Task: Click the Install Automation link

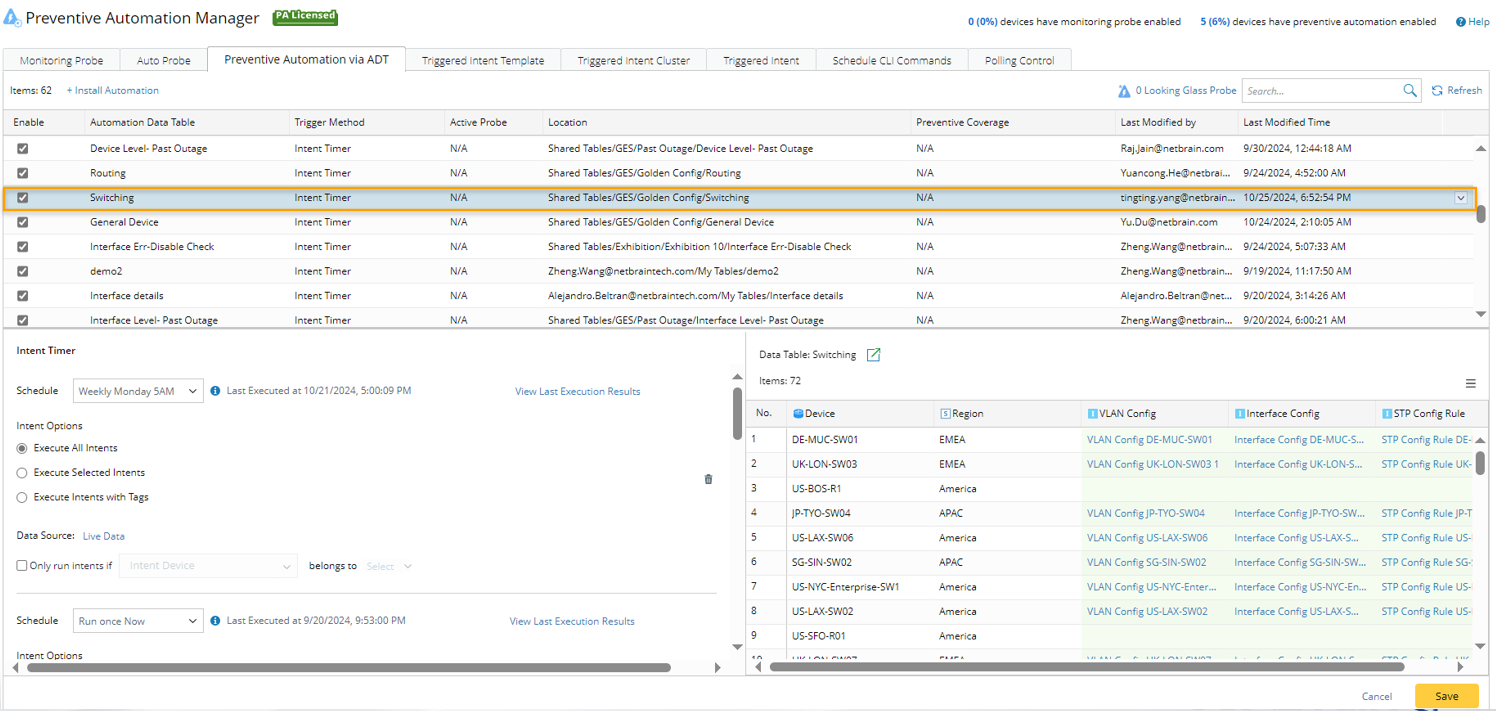Action: point(112,91)
